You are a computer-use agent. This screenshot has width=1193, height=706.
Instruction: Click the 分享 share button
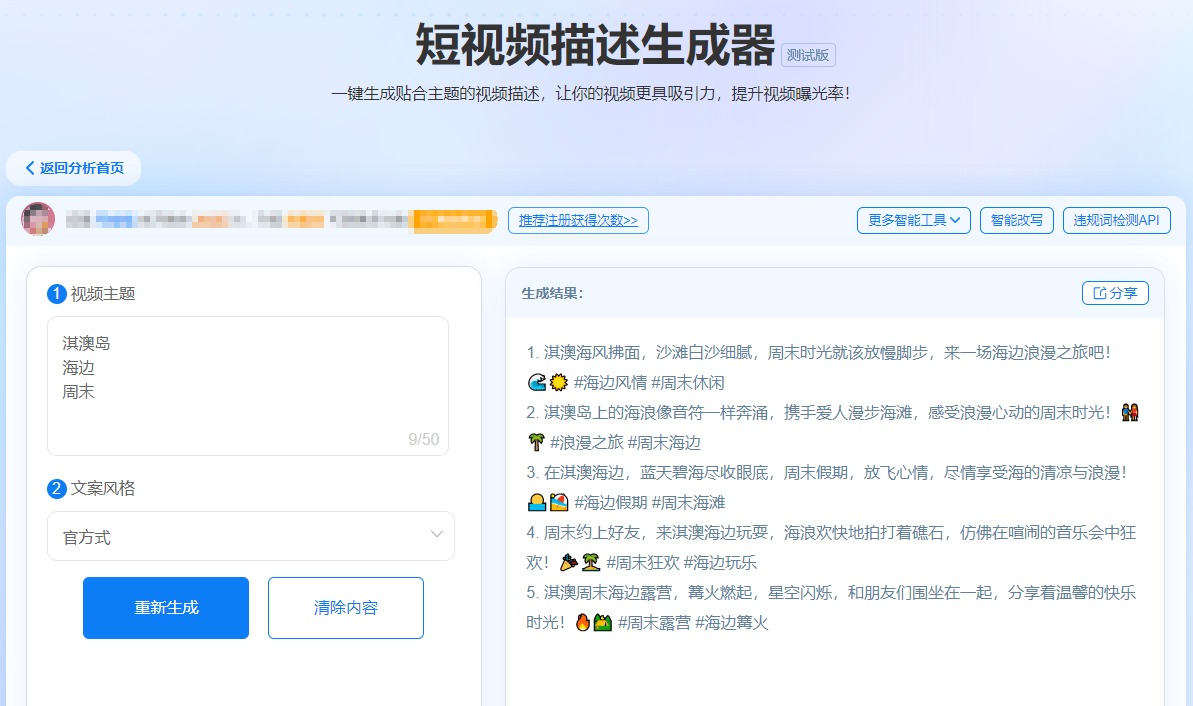click(1115, 293)
